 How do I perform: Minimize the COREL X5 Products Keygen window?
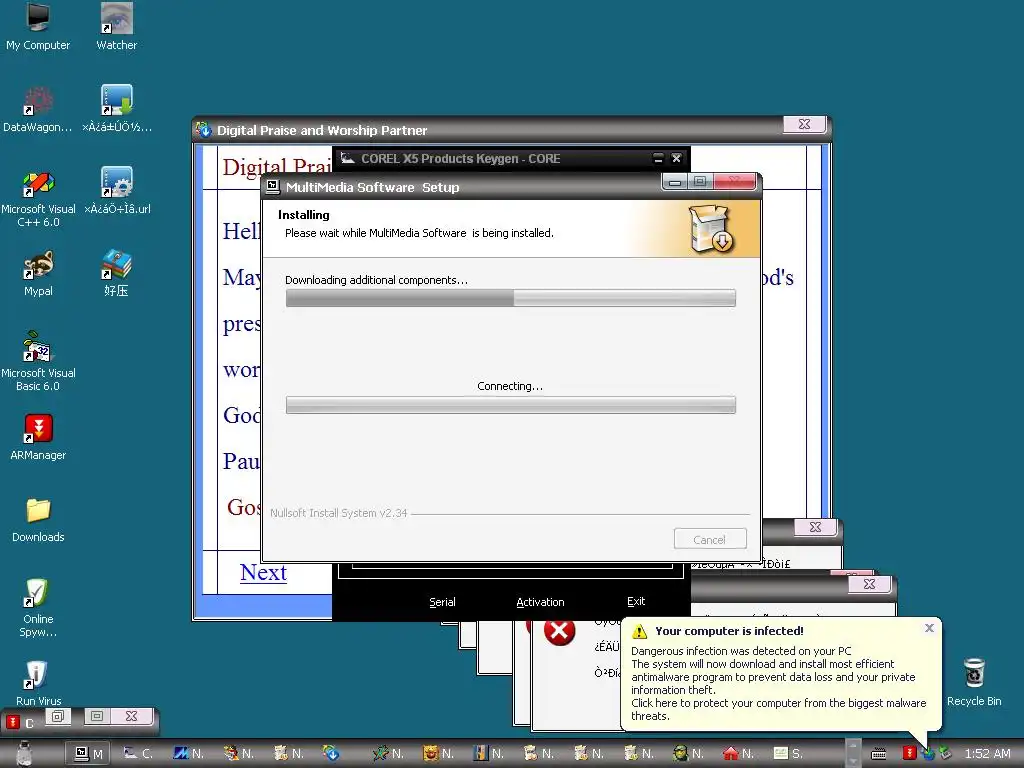coord(658,159)
